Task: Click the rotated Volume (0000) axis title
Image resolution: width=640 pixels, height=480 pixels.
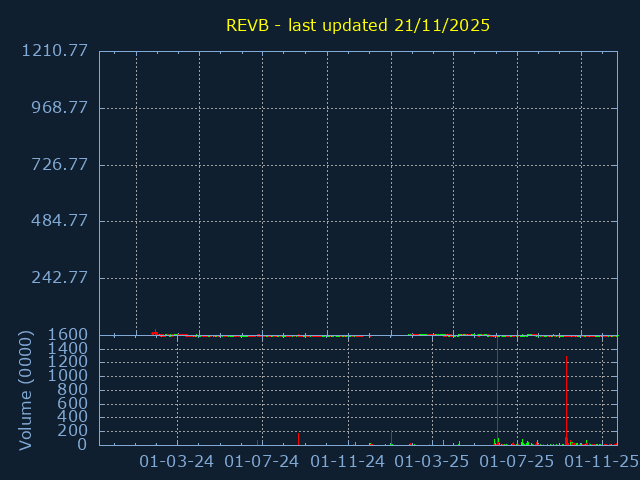Action: point(26,391)
